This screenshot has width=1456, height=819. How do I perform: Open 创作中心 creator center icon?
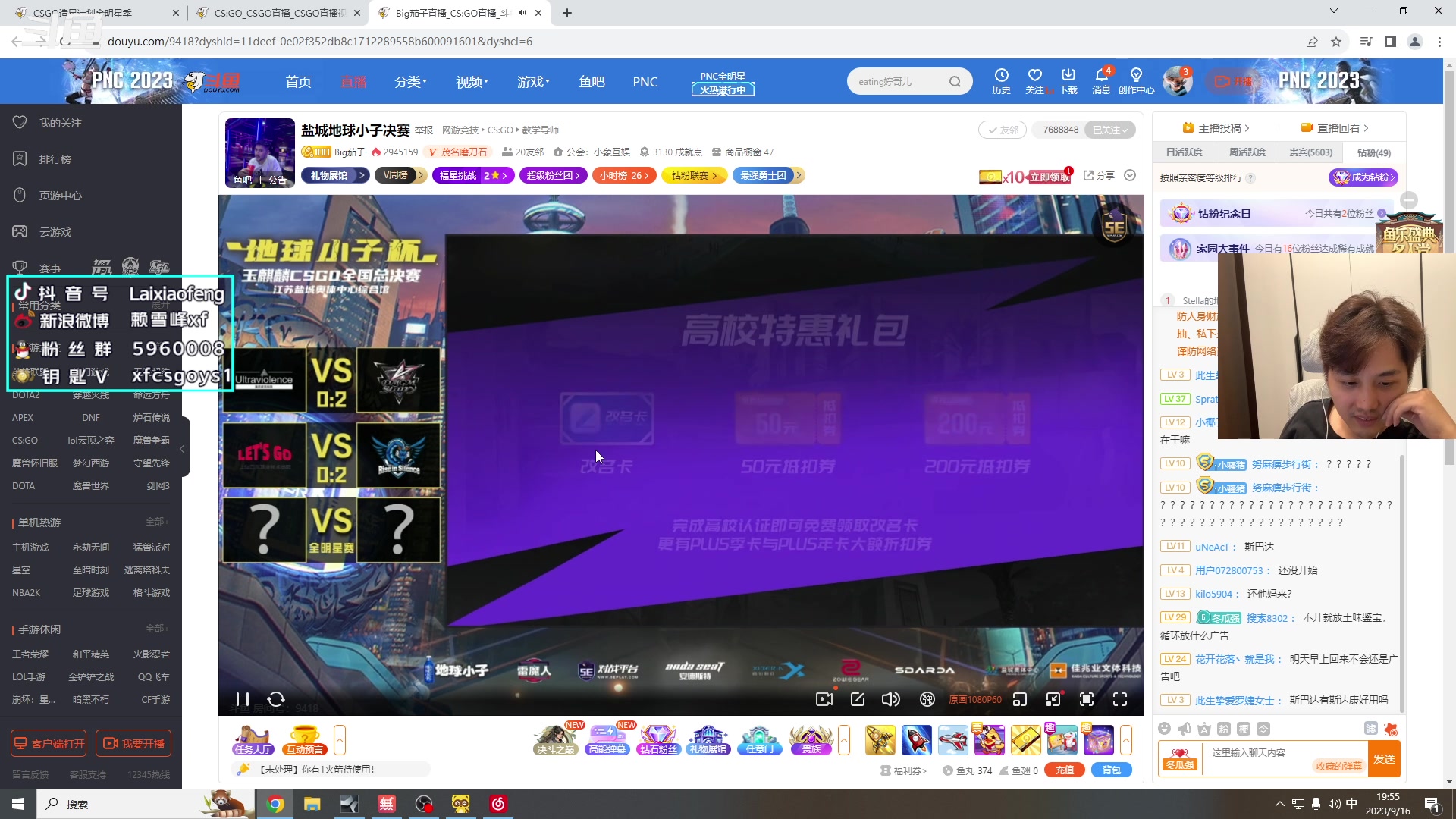click(x=1136, y=81)
